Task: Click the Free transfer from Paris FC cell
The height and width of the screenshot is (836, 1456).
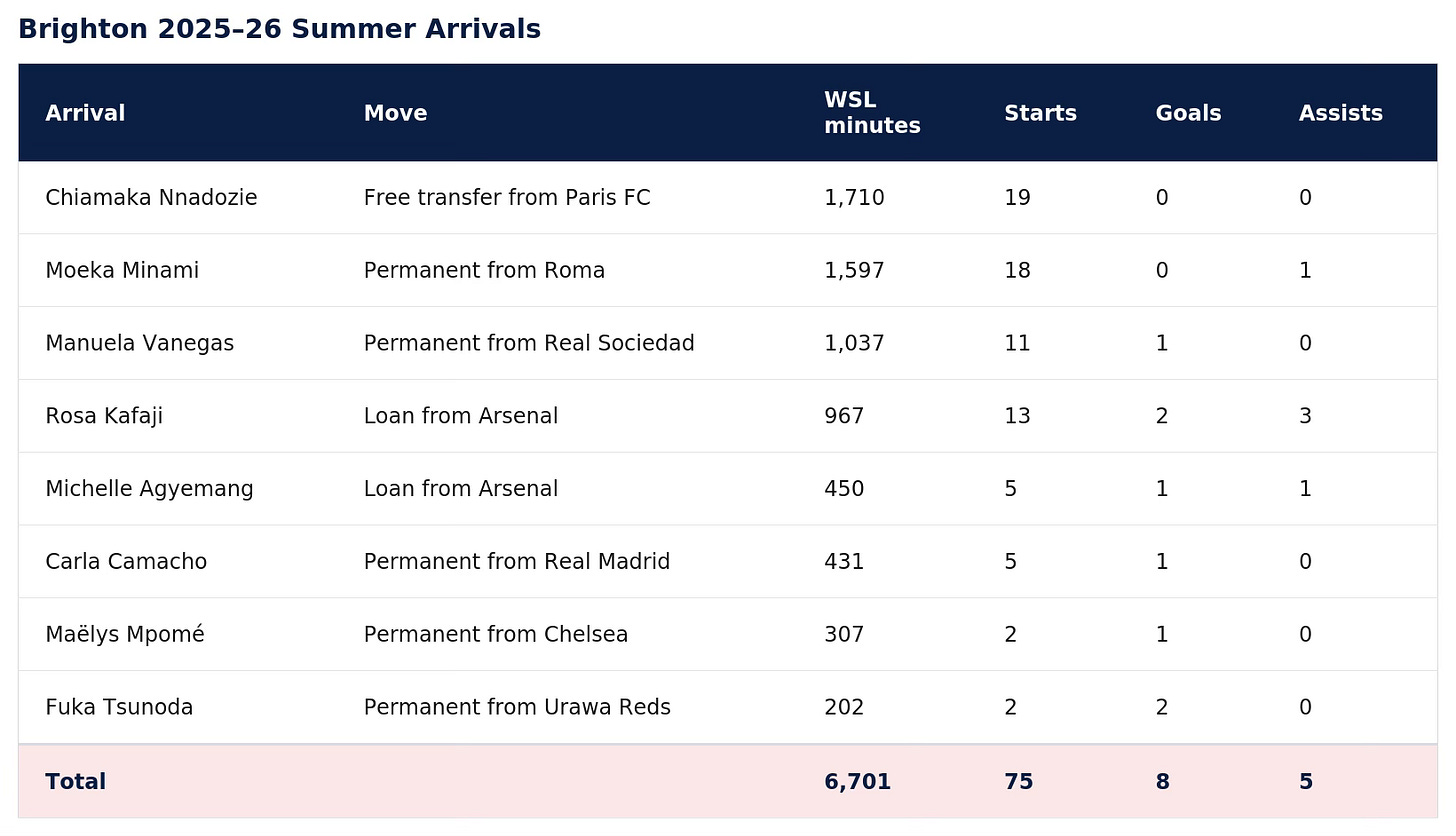Action: point(507,198)
